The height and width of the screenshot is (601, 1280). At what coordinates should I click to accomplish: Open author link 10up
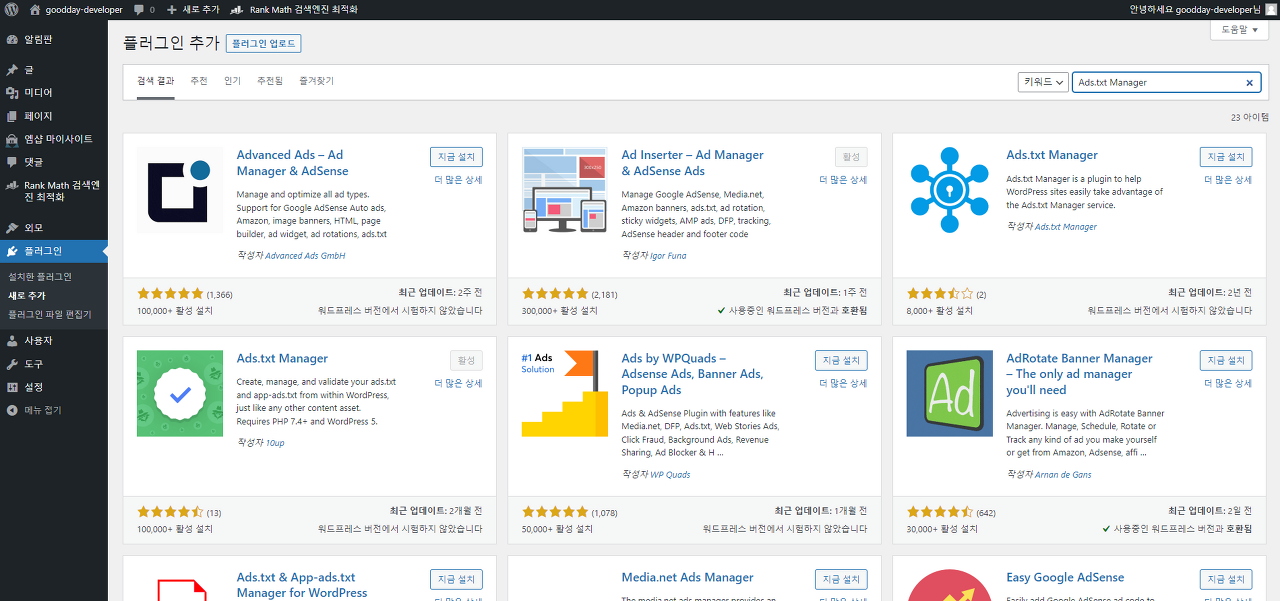[x=275, y=443]
